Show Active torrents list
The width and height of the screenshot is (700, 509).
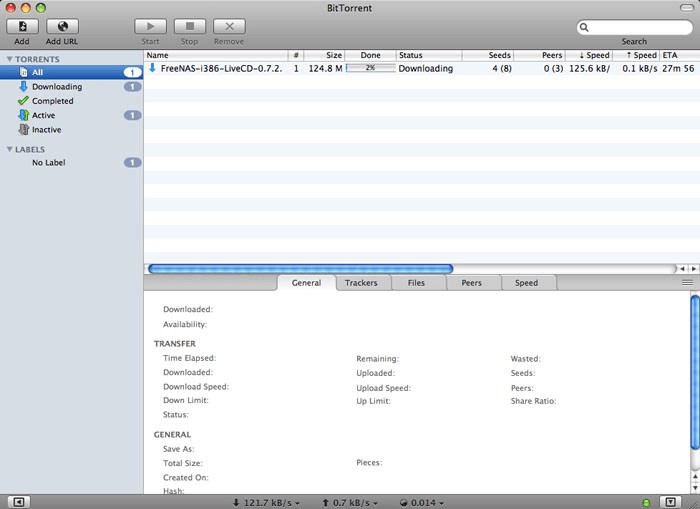click(x=71, y=115)
